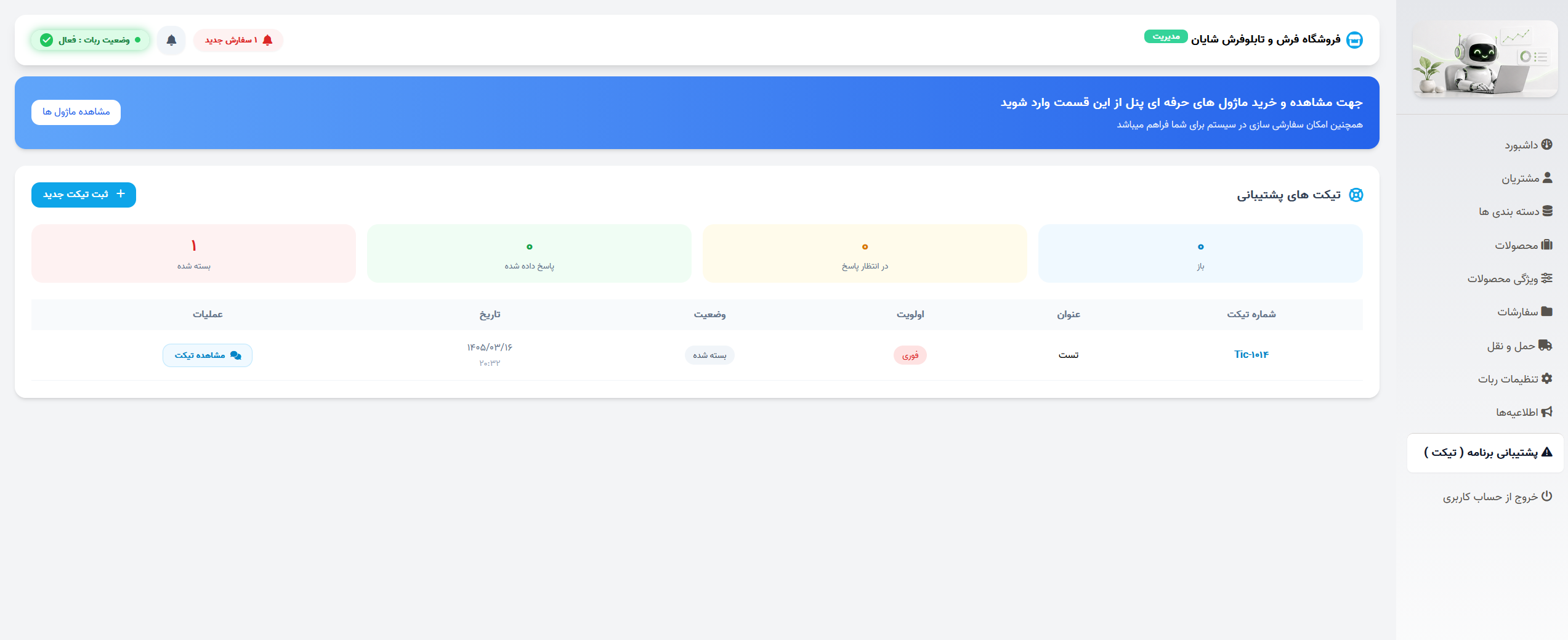Click the time ۲۰:۳۲ in the ticket row
This screenshot has width=1568, height=640.
click(x=490, y=363)
